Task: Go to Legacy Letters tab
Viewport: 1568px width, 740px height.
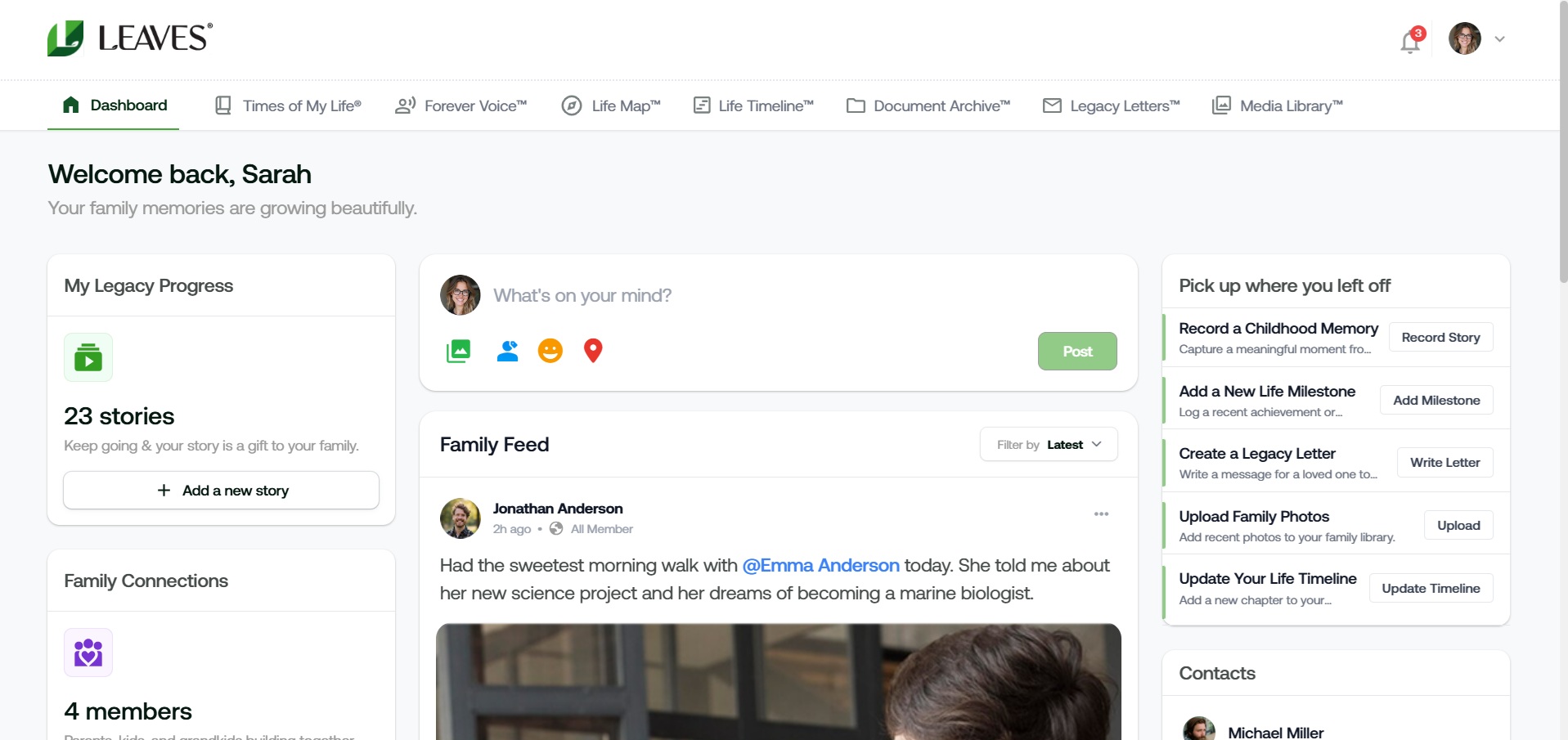Action: (x=1112, y=105)
